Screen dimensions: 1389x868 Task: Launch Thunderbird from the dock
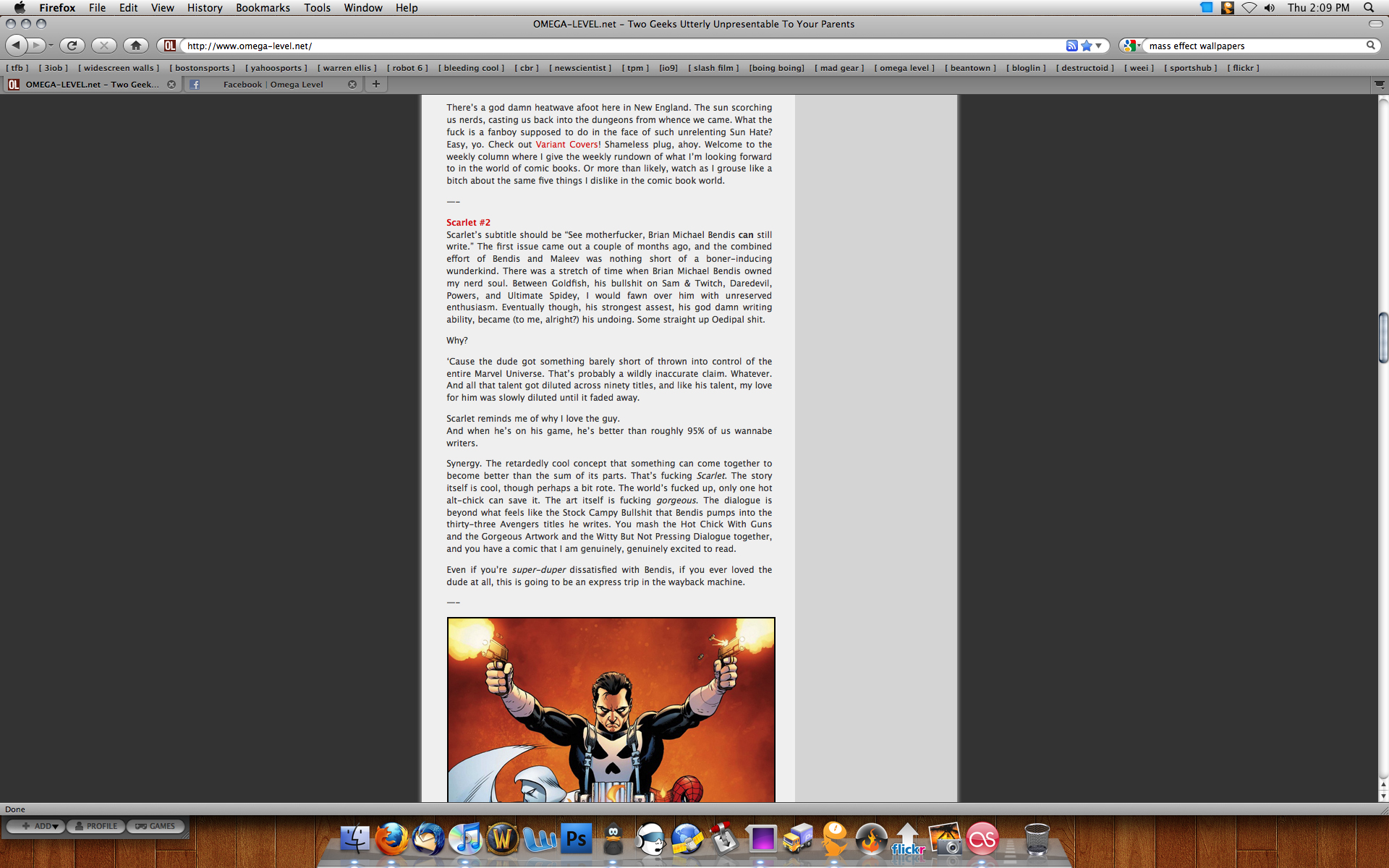point(428,839)
